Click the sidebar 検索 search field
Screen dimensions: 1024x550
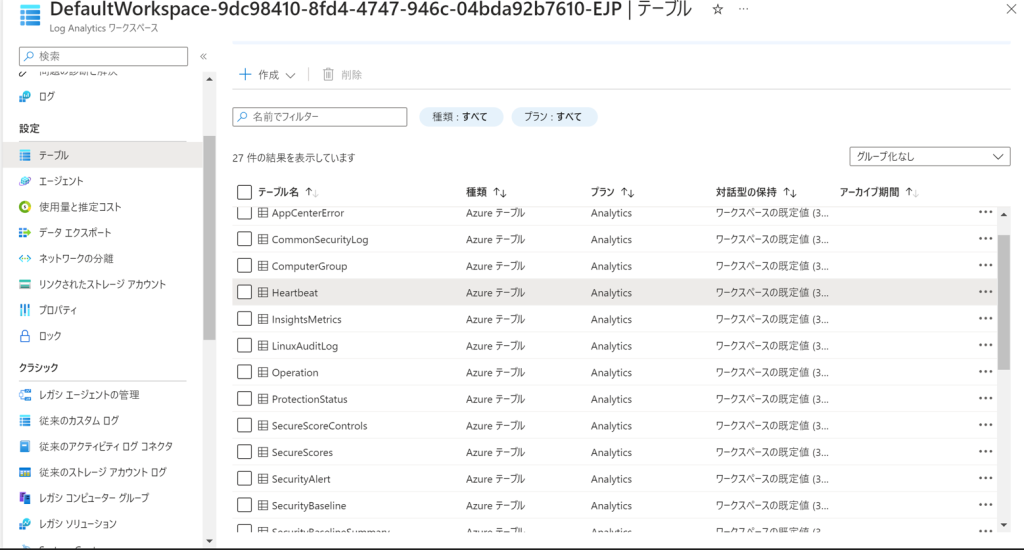pos(103,56)
